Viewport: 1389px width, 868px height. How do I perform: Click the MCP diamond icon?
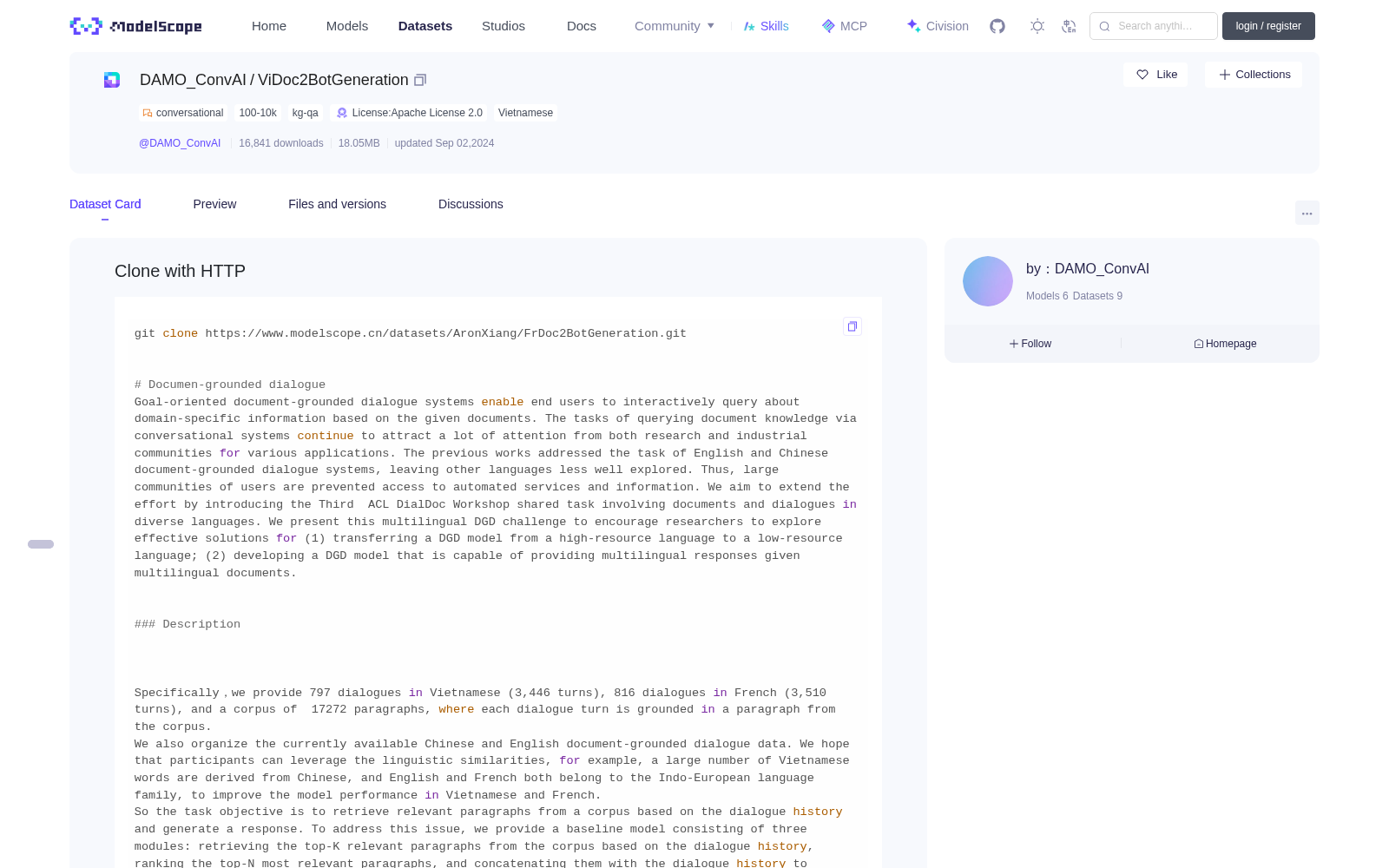828,26
